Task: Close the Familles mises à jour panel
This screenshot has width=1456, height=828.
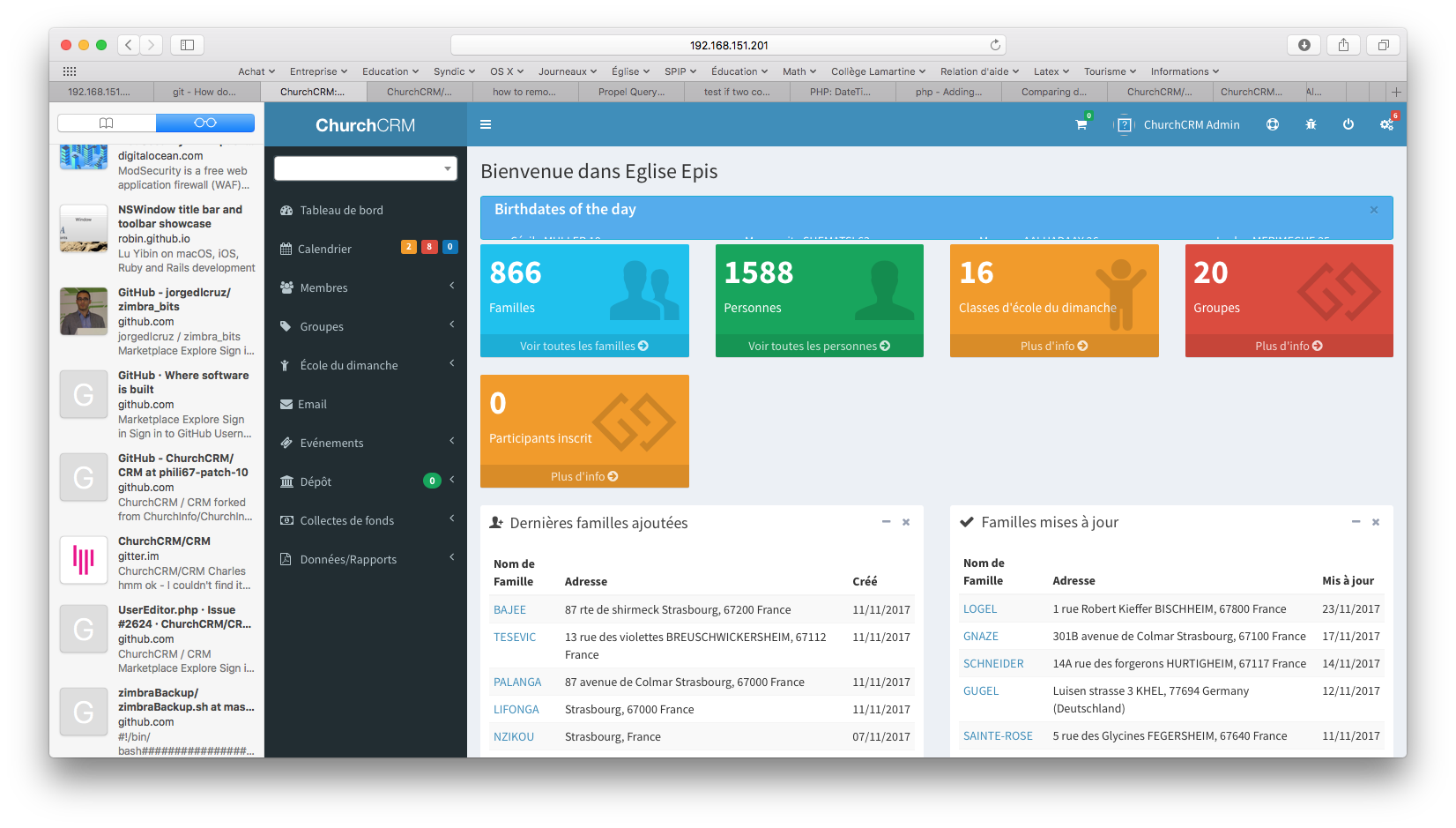Action: pyautogui.click(x=1375, y=522)
